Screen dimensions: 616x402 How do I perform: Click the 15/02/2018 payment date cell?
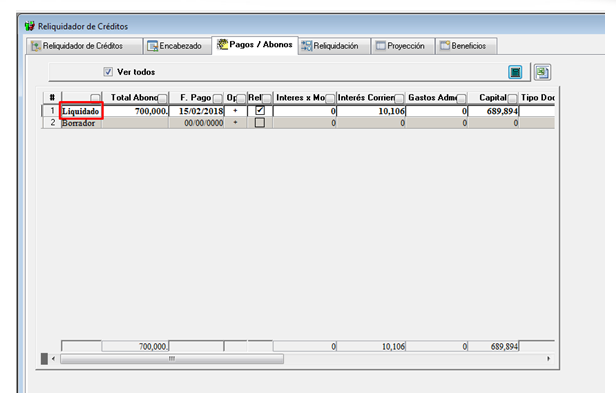point(196,111)
